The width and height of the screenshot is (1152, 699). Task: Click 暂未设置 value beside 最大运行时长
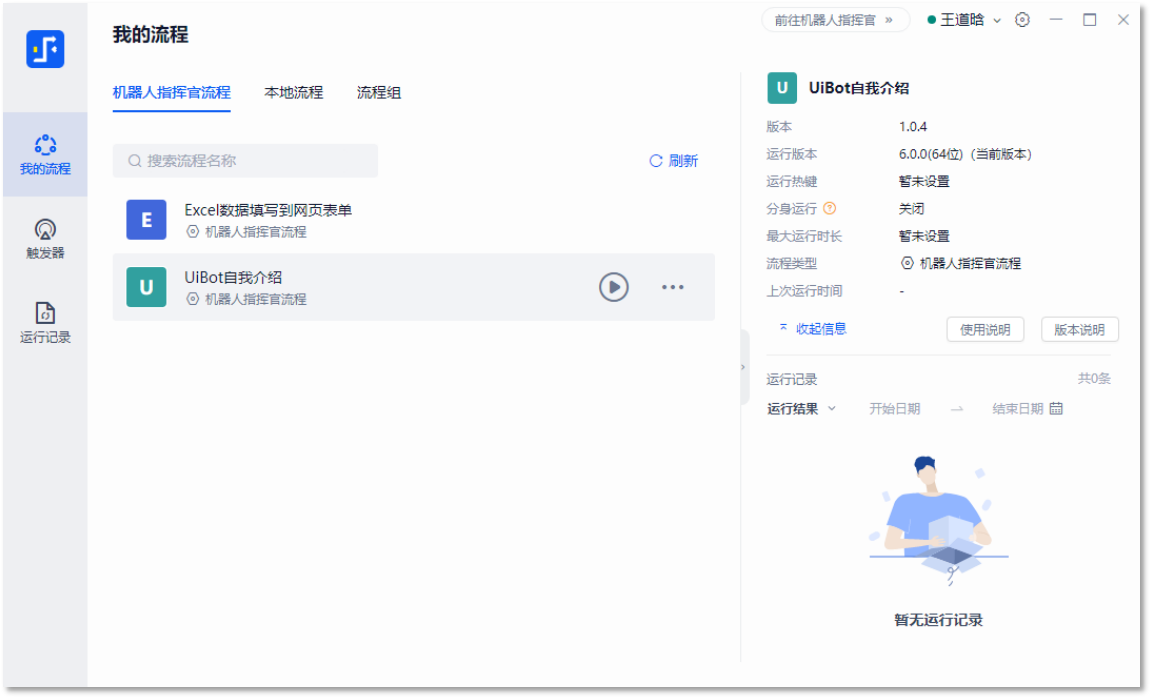[x=924, y=237]
